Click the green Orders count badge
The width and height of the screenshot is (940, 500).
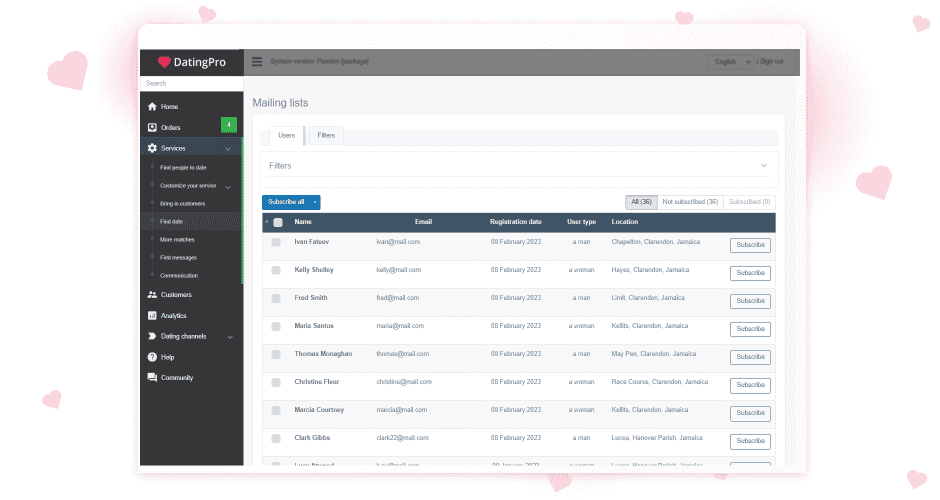[228, 125]
